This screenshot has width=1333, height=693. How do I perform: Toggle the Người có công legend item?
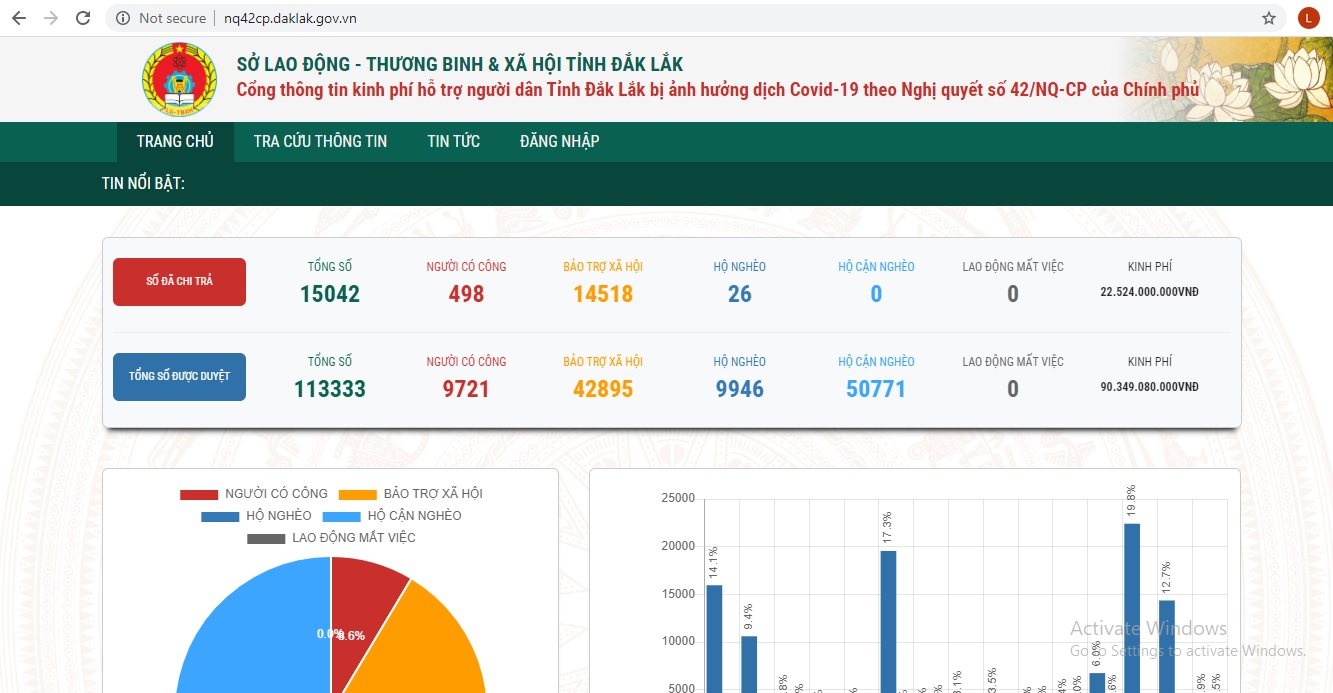point(254,494)
